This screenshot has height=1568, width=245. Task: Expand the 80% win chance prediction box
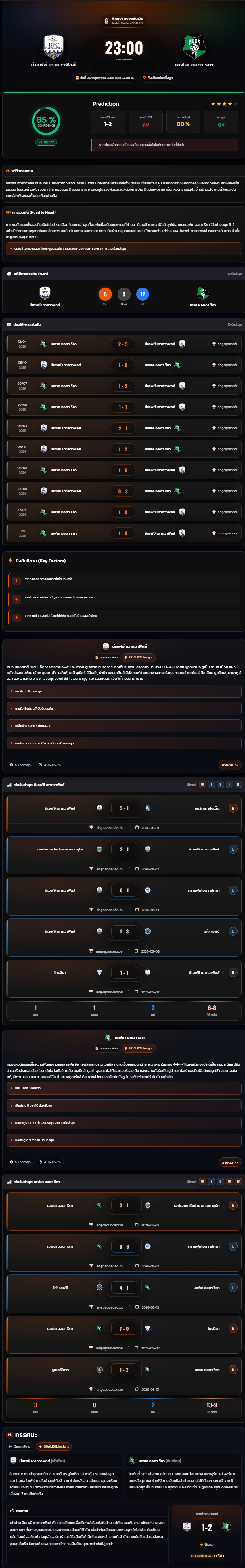pyautogui.click(x=183, y=121)
